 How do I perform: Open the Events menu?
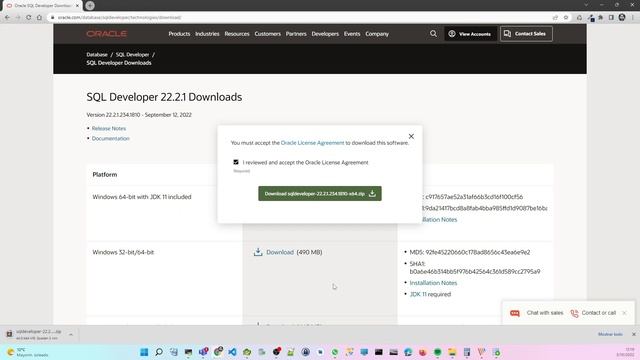[x=352, y=34]
